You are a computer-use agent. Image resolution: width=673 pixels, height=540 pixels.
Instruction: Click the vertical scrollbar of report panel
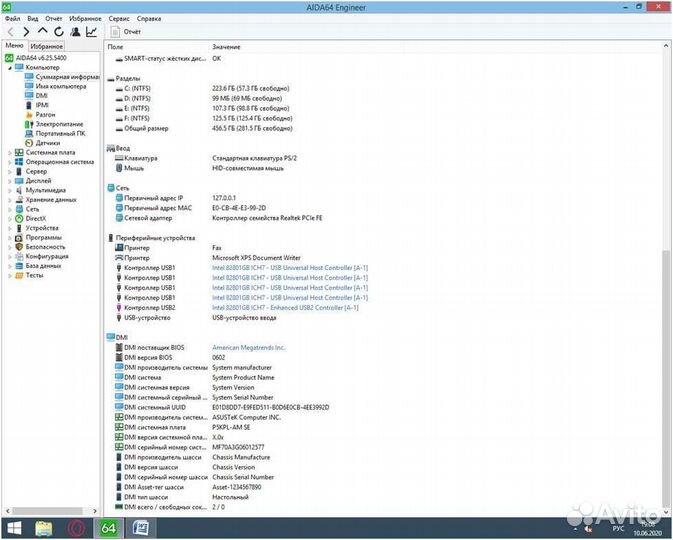pos(667,300)
